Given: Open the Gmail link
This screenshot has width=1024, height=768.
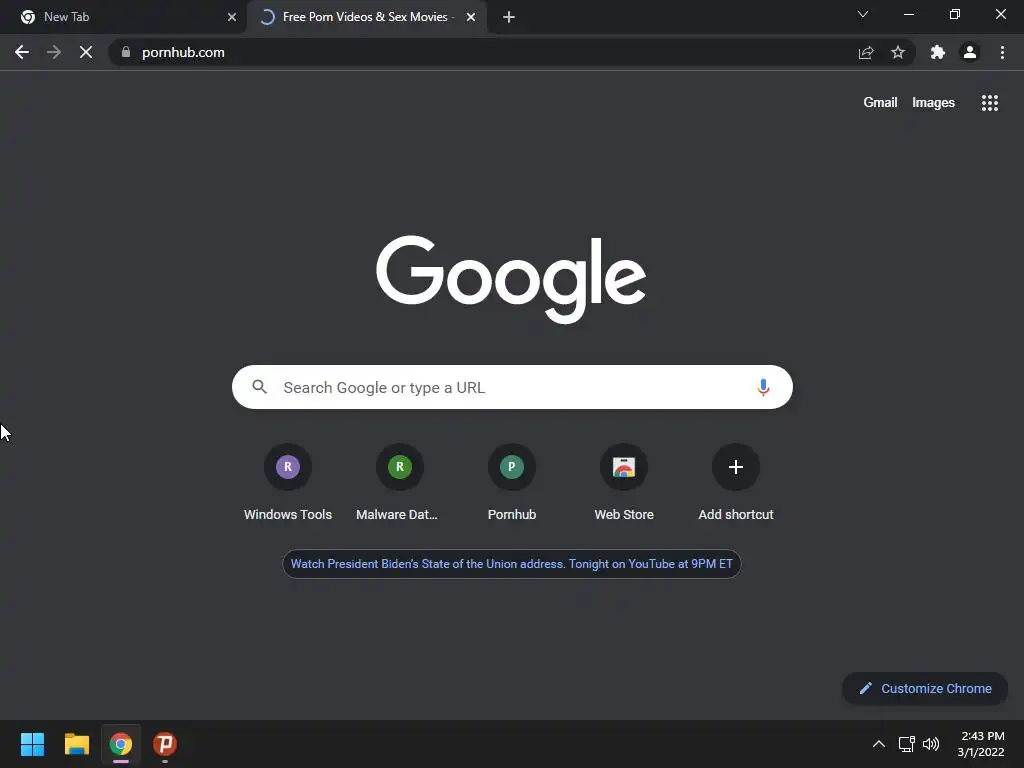Looking at the screenshot, I should (880, 103).
